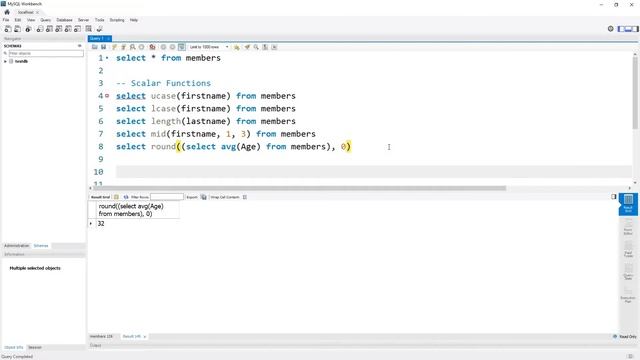Execute statement under cursor icon
Image resolution: width=640 pixels, height=360 pixels.
[123, 47]
